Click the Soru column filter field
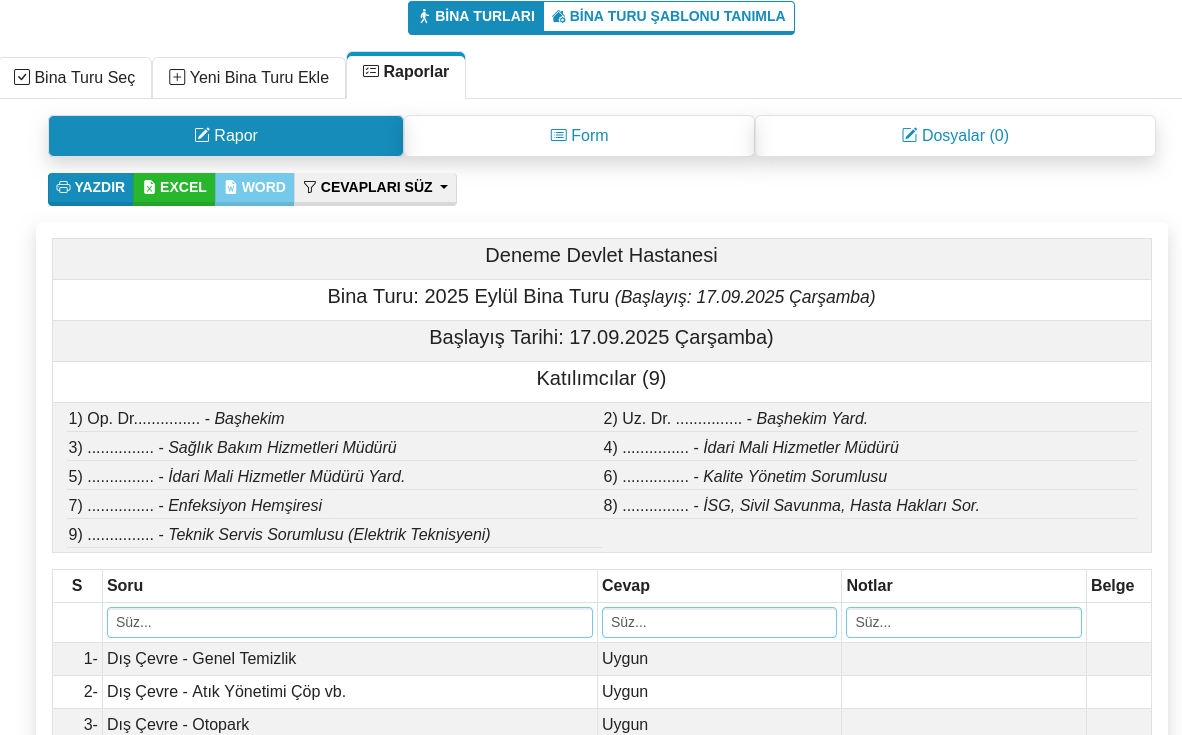Viewport: 1182px width, 735px height. (x=350, y=622)
